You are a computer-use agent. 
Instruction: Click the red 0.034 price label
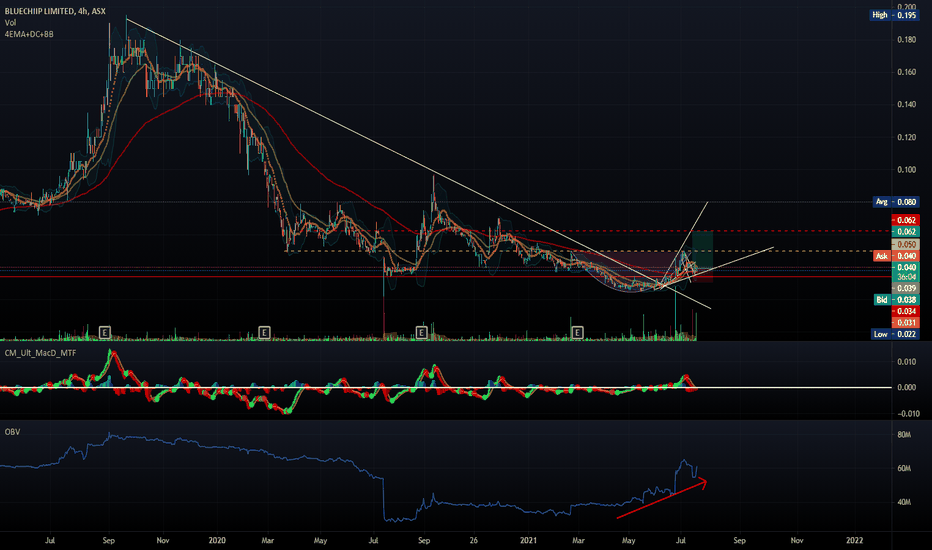[905, 311]
